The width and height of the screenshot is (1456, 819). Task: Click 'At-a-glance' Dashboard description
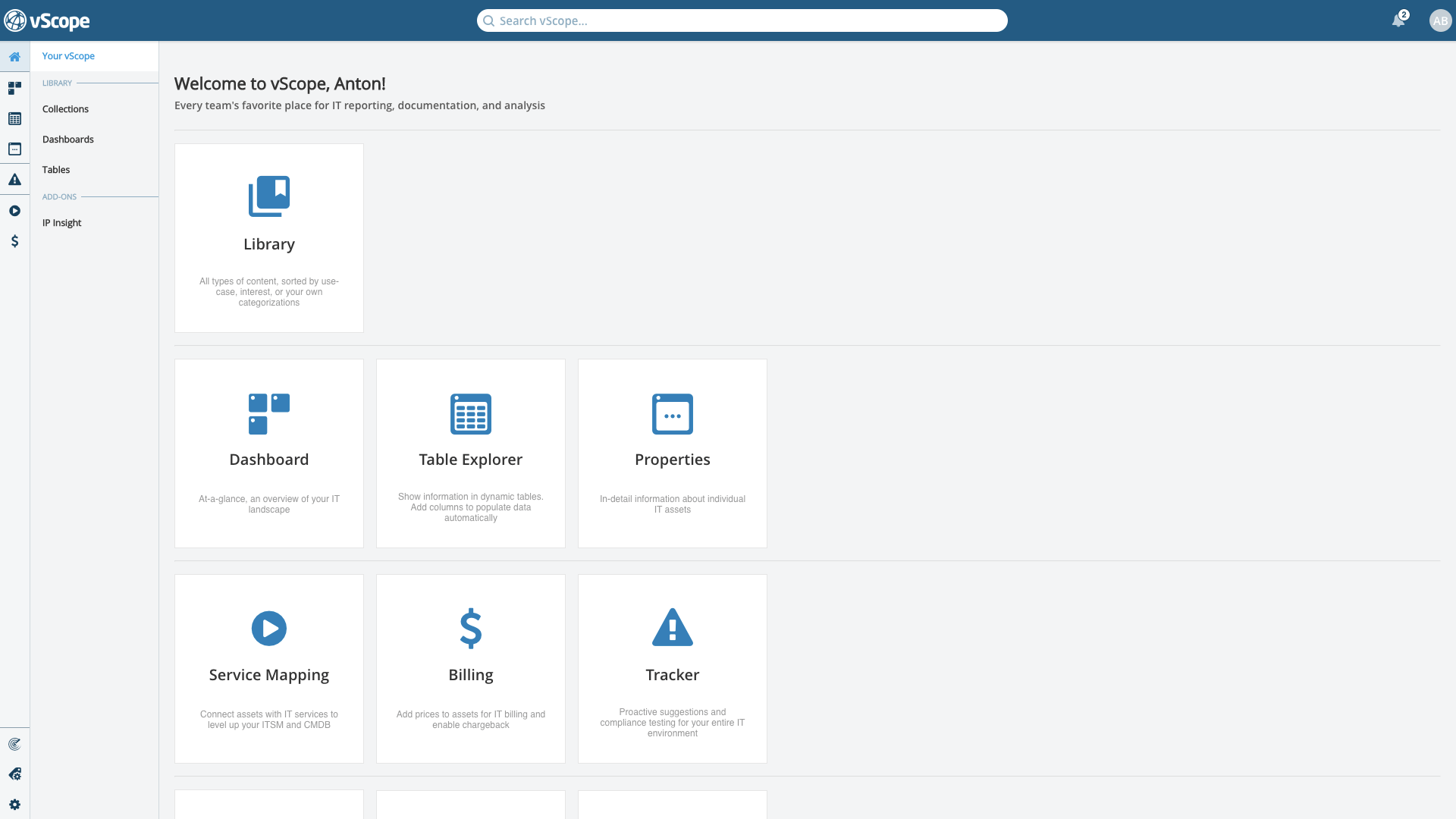pyautogui.click(x=269, y=504)
